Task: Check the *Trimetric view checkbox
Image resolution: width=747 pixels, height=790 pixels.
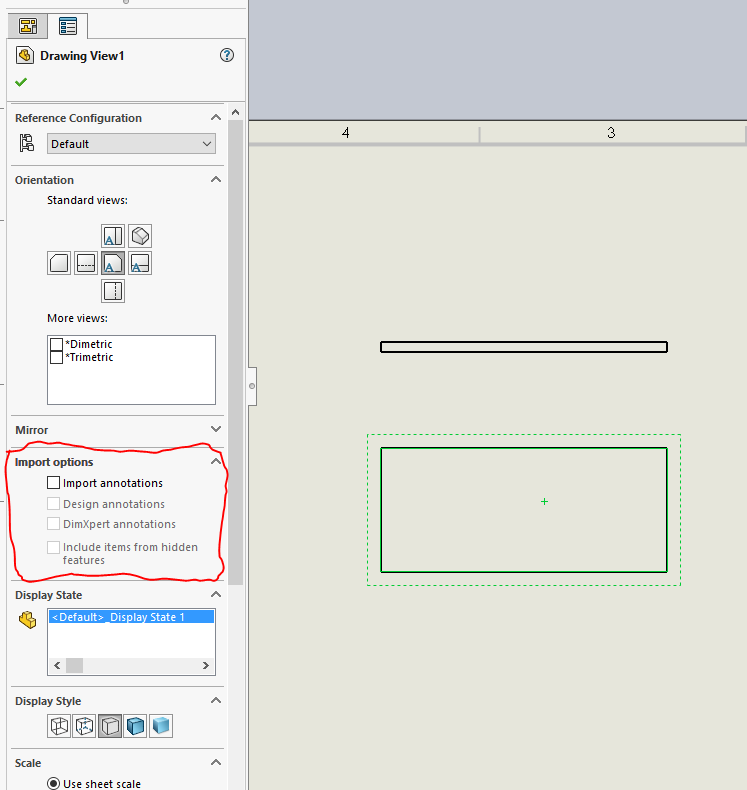Action: point(57,357)
